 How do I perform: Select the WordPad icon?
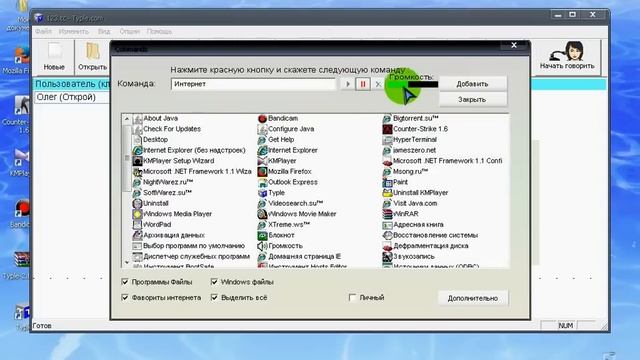(x=138, y=224)
